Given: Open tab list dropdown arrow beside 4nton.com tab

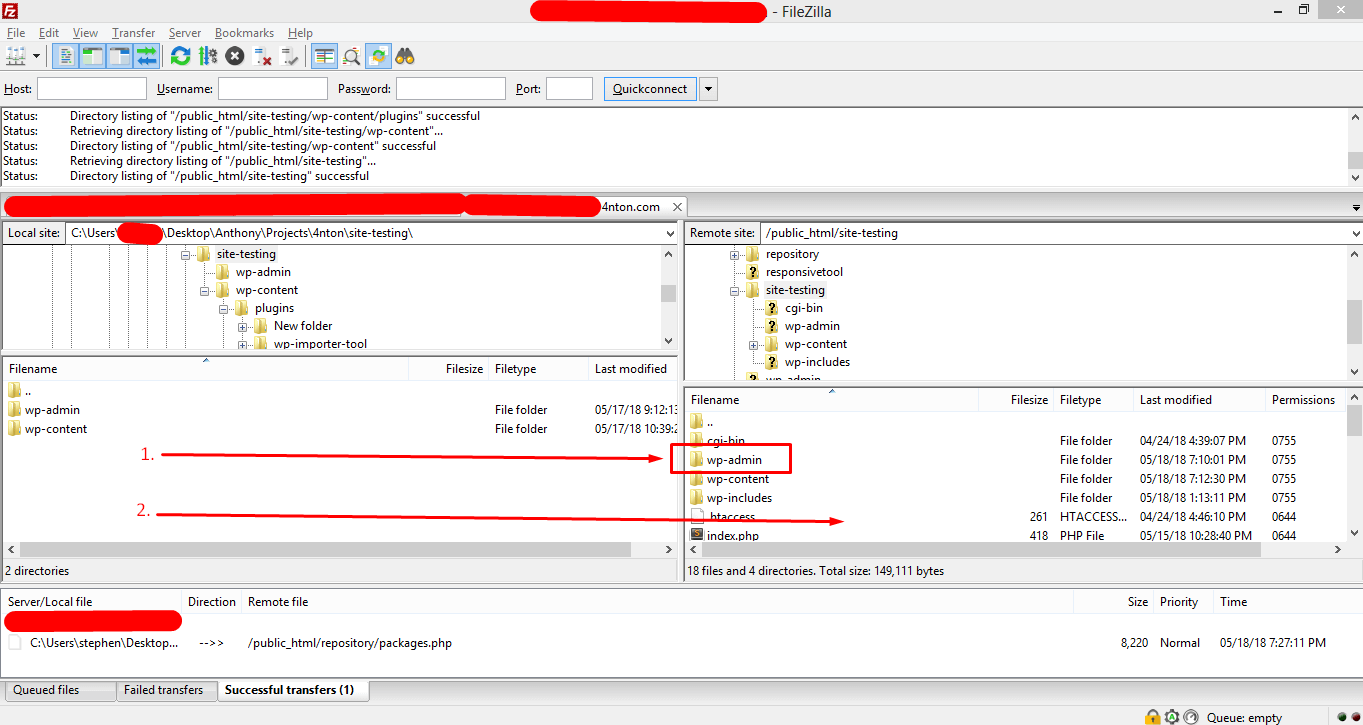Looking at the screenshot, I should tap(1356, 208).
